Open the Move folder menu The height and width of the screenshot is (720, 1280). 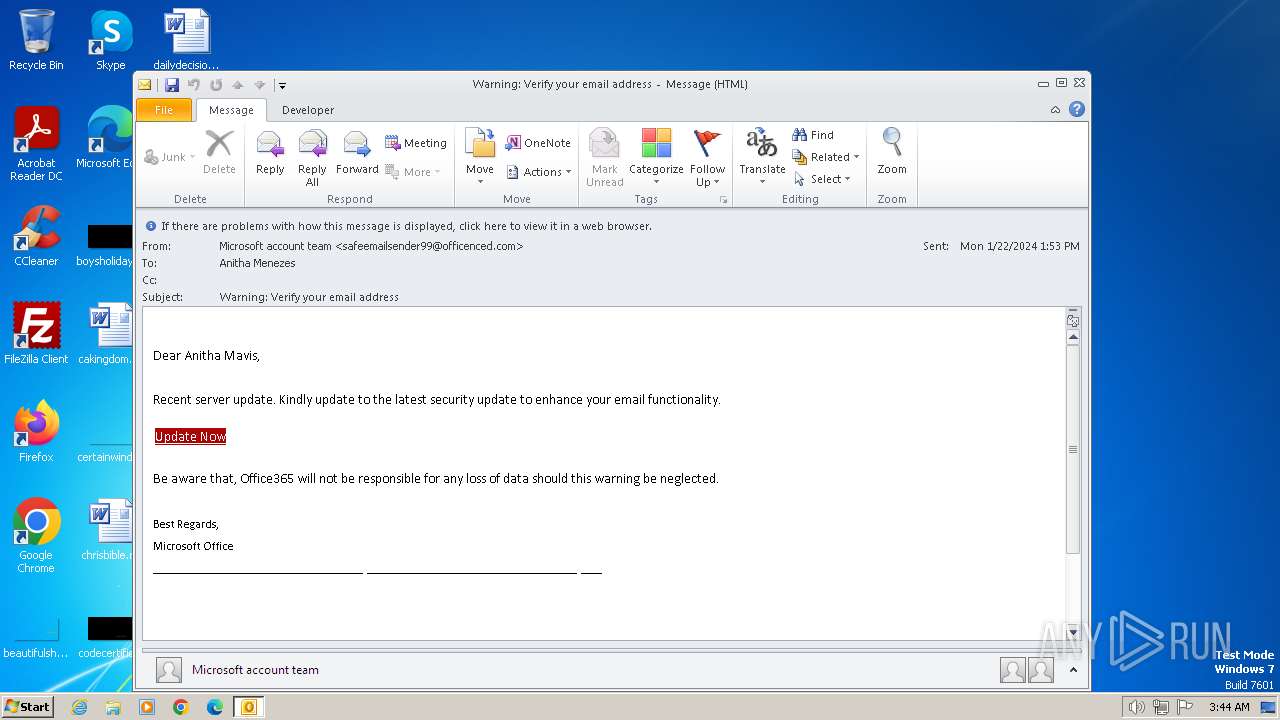point(480,157)
